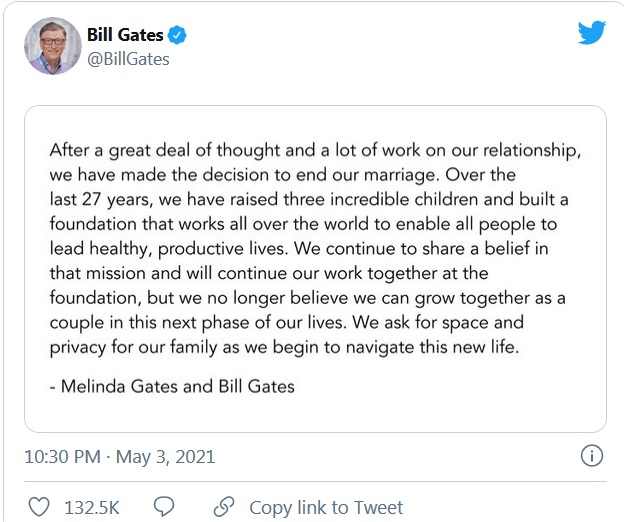Image resolution: width=624 pixels, height=522 pixels.
Task: Click the reply speech bubble icon
Action: (x=164, y=506)
